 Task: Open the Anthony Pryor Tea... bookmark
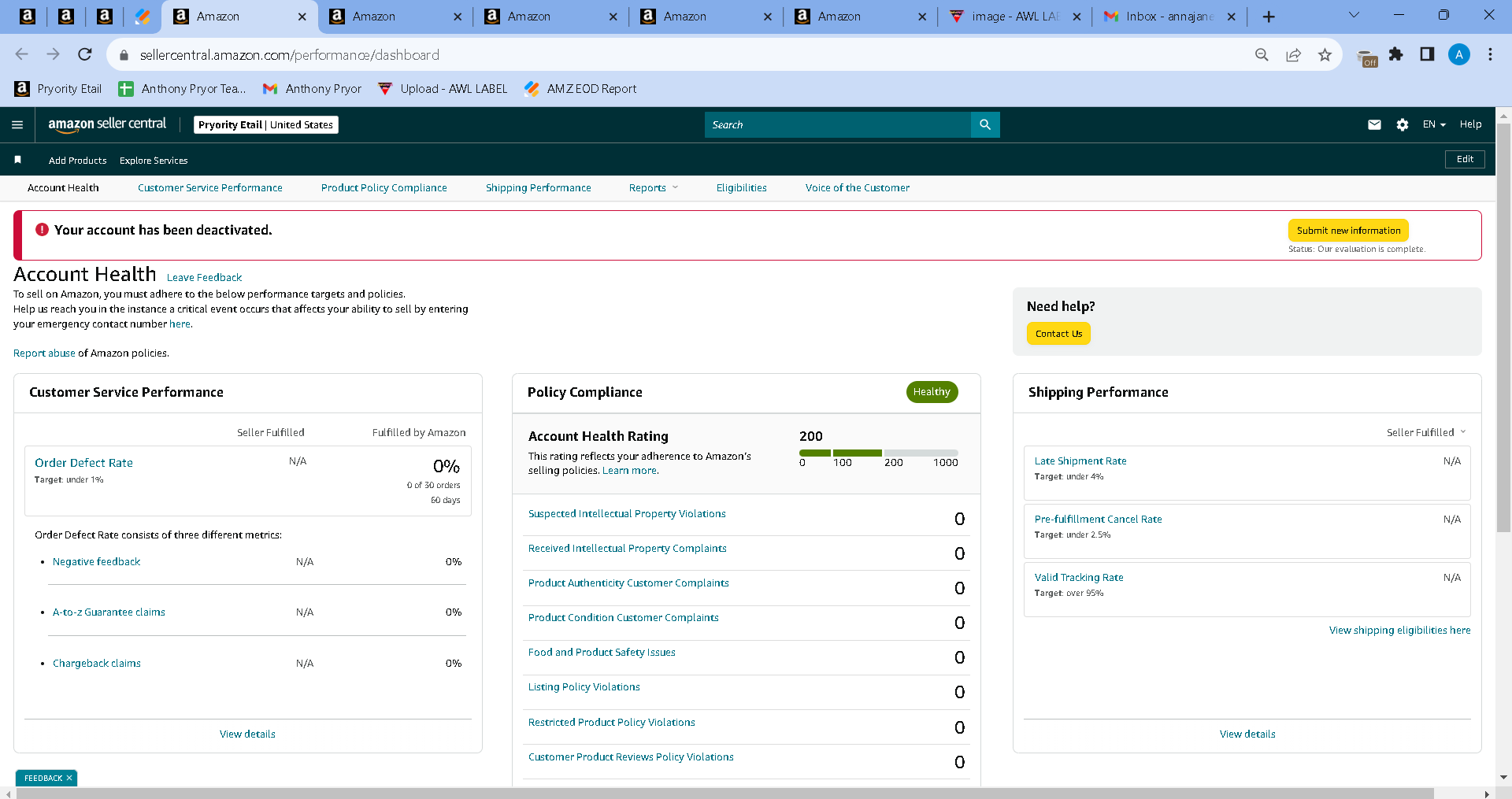[182, 89]
